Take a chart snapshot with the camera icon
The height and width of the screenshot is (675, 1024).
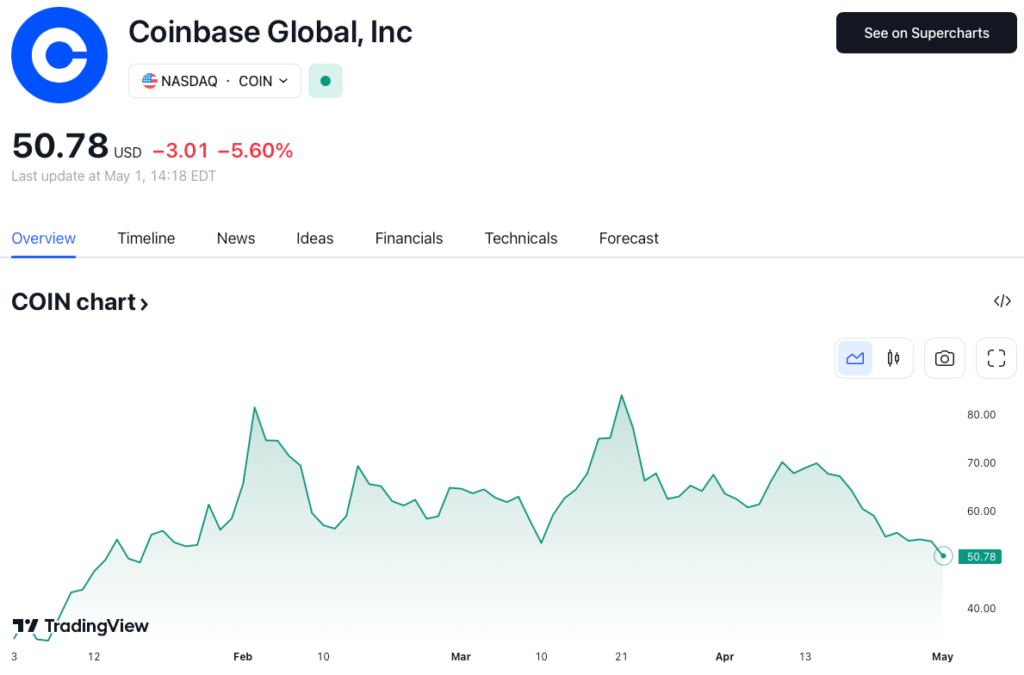[x=944, y=357]
